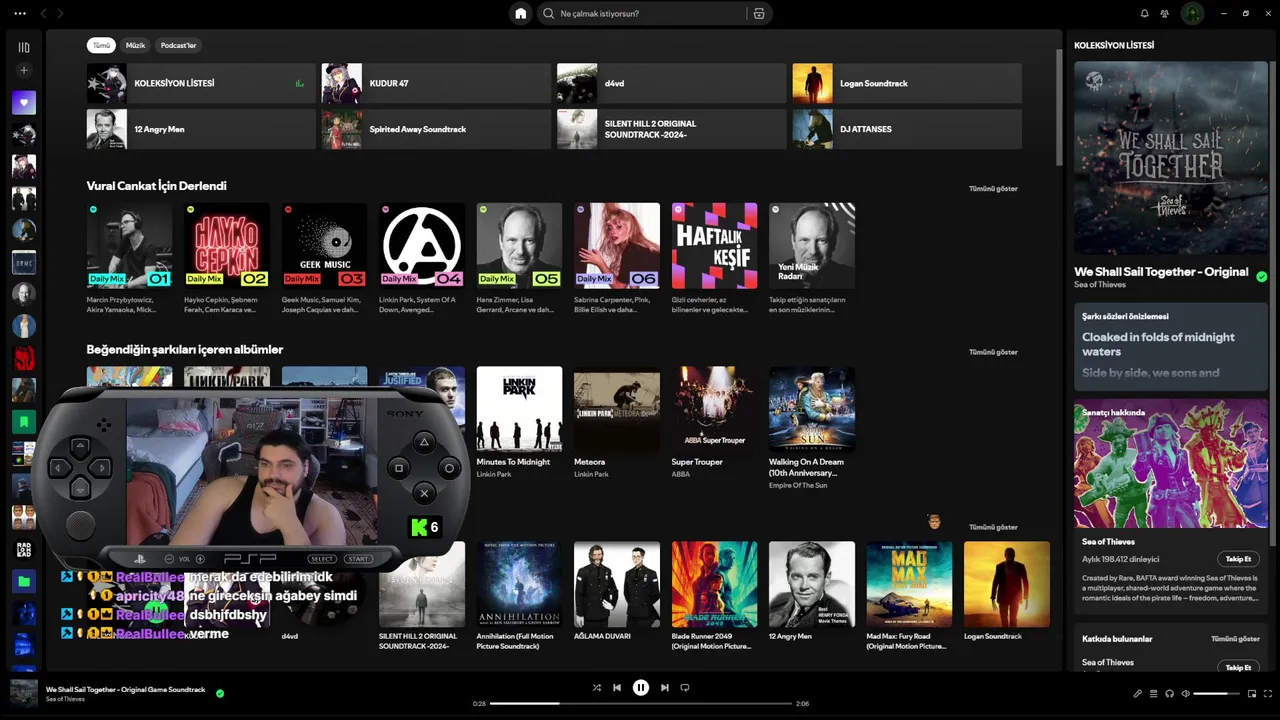
Task: Open the DJ ATTANSES shortcut tile
Action: (907, 129)
